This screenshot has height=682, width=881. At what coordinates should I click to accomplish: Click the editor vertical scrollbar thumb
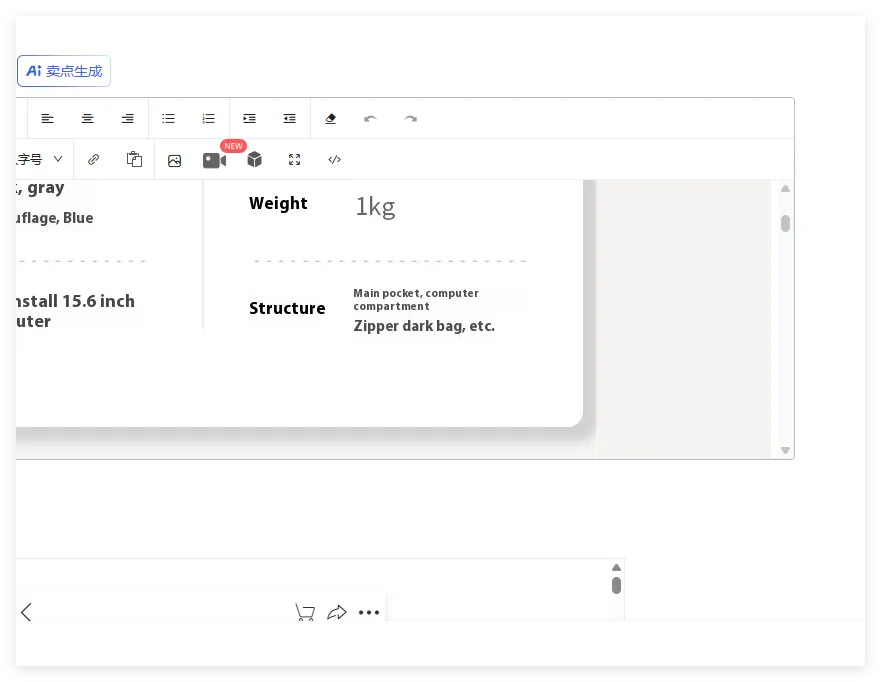[x=785, y=224]
